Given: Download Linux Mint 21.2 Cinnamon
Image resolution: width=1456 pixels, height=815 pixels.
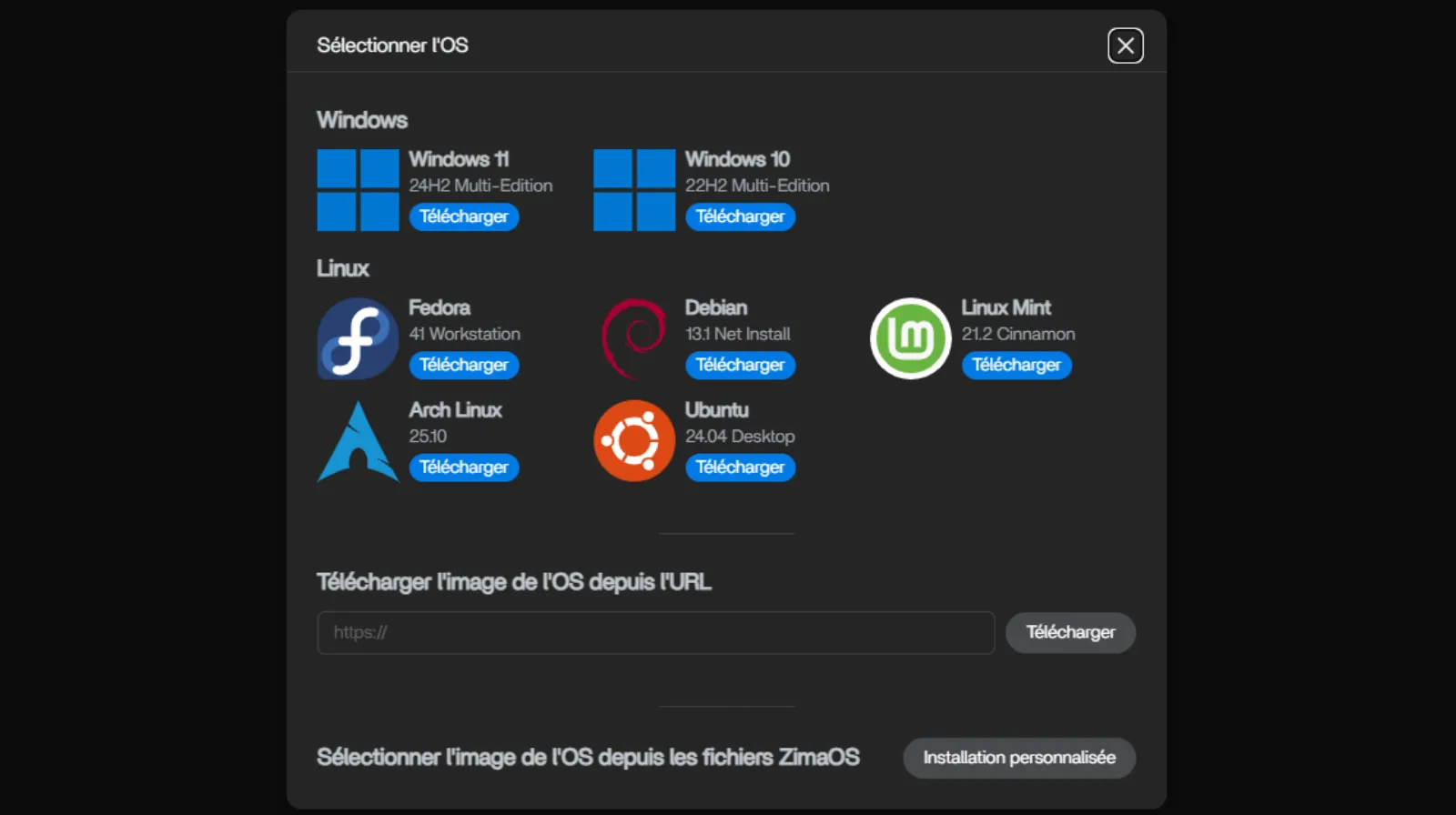Looking at the screenshot, I should point(1016,365).
